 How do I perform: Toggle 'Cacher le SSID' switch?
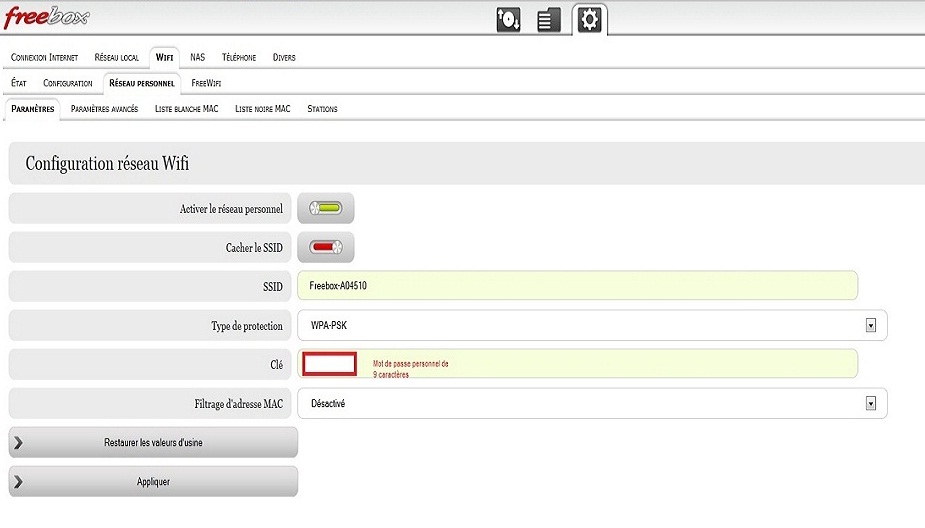pos(326,247)
